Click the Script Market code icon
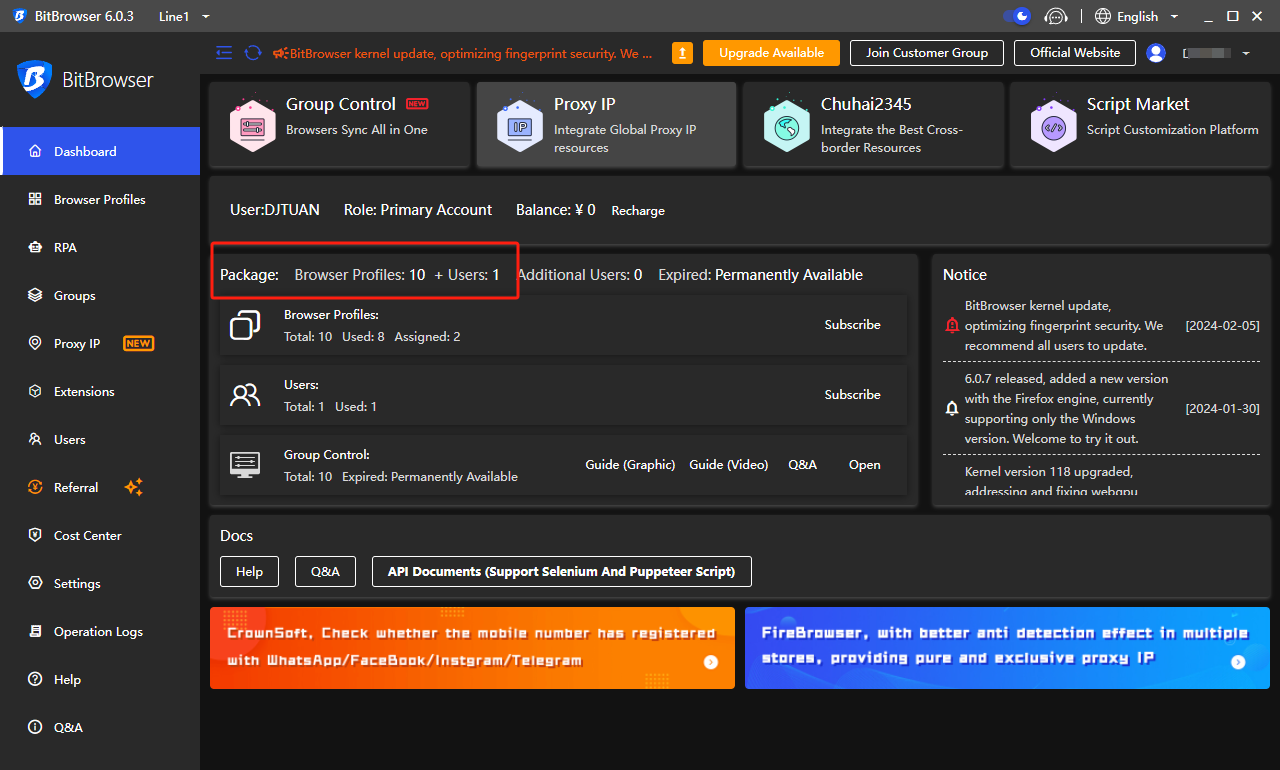This screenshot has width=1280, height=770. [1053, 125]
